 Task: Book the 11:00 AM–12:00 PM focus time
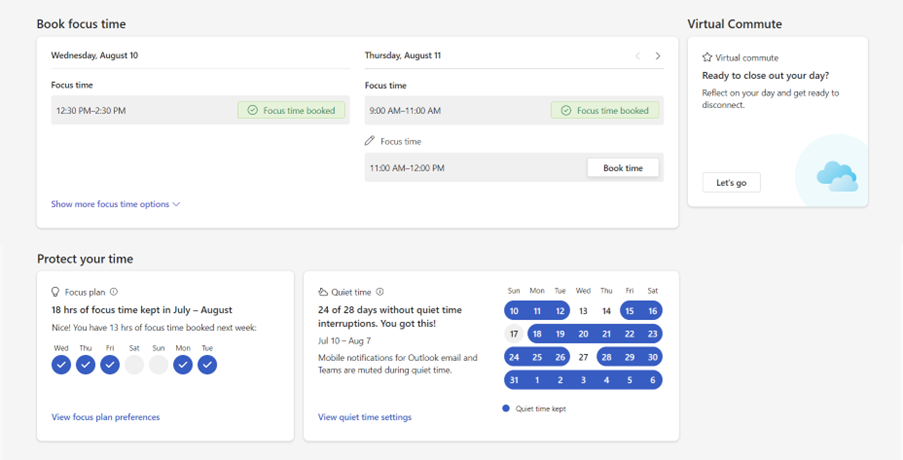tap(622, 168)
